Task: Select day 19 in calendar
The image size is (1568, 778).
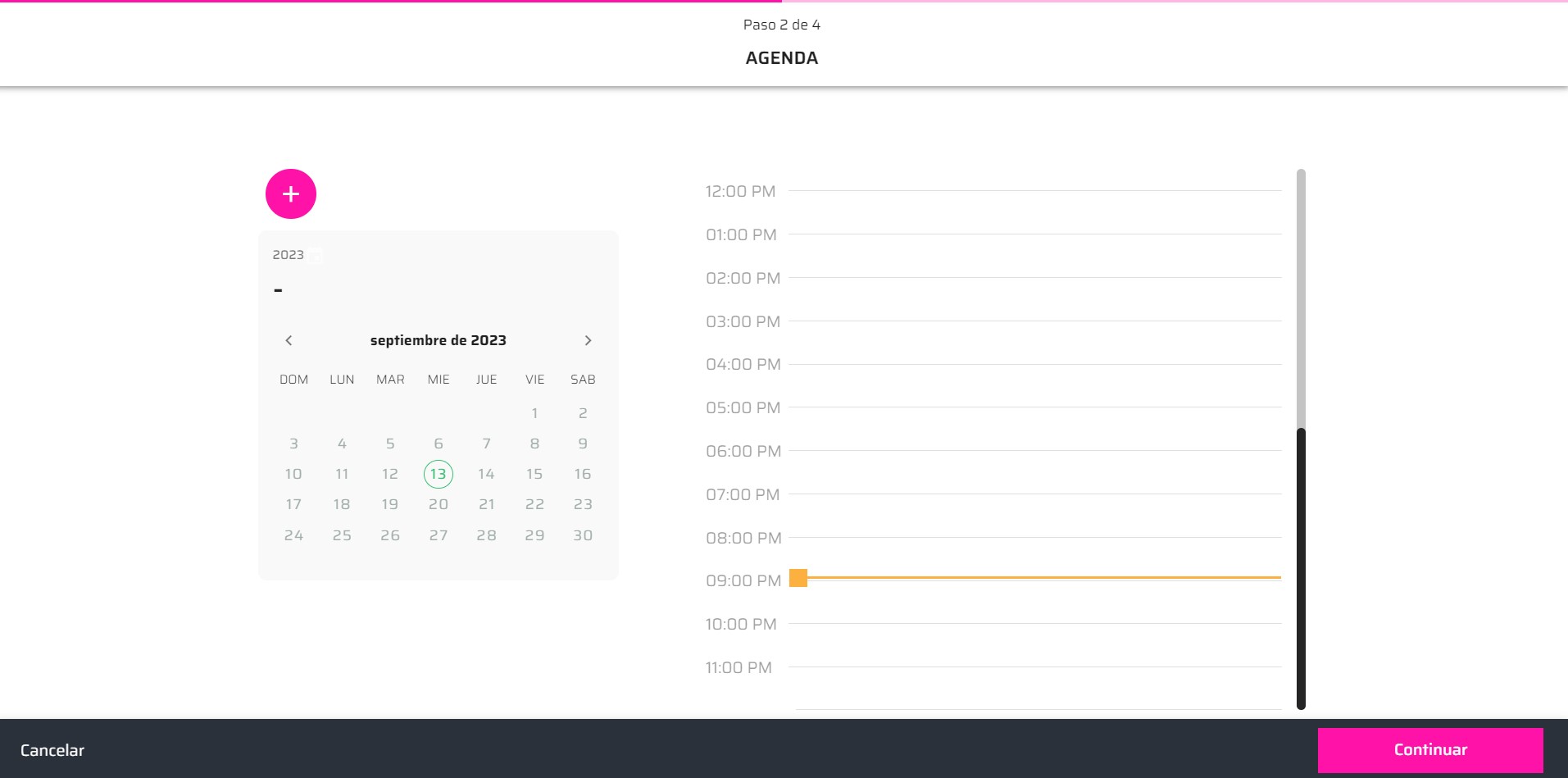Action: click(x=390, y=504)
